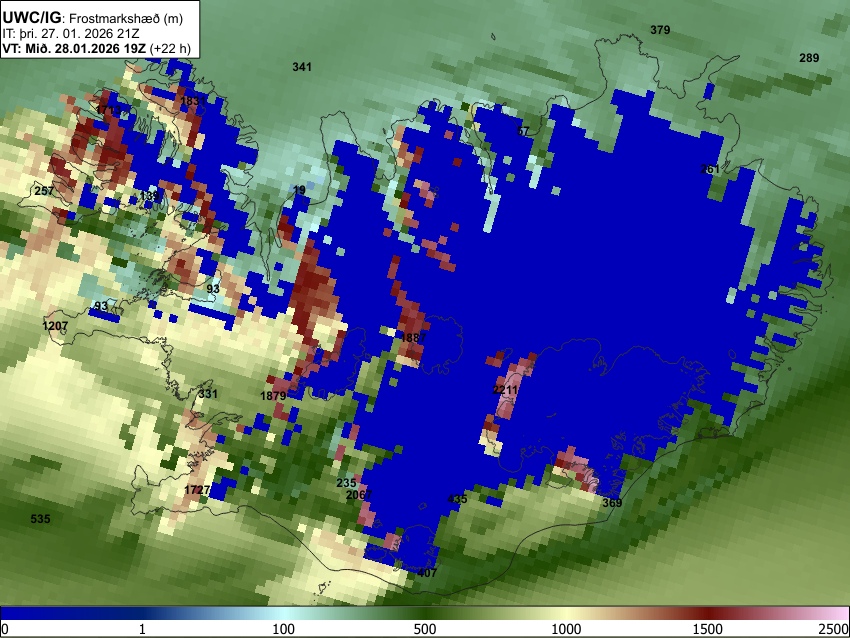
Task: Click the map value label "341"
Action: tap(302, 67)
